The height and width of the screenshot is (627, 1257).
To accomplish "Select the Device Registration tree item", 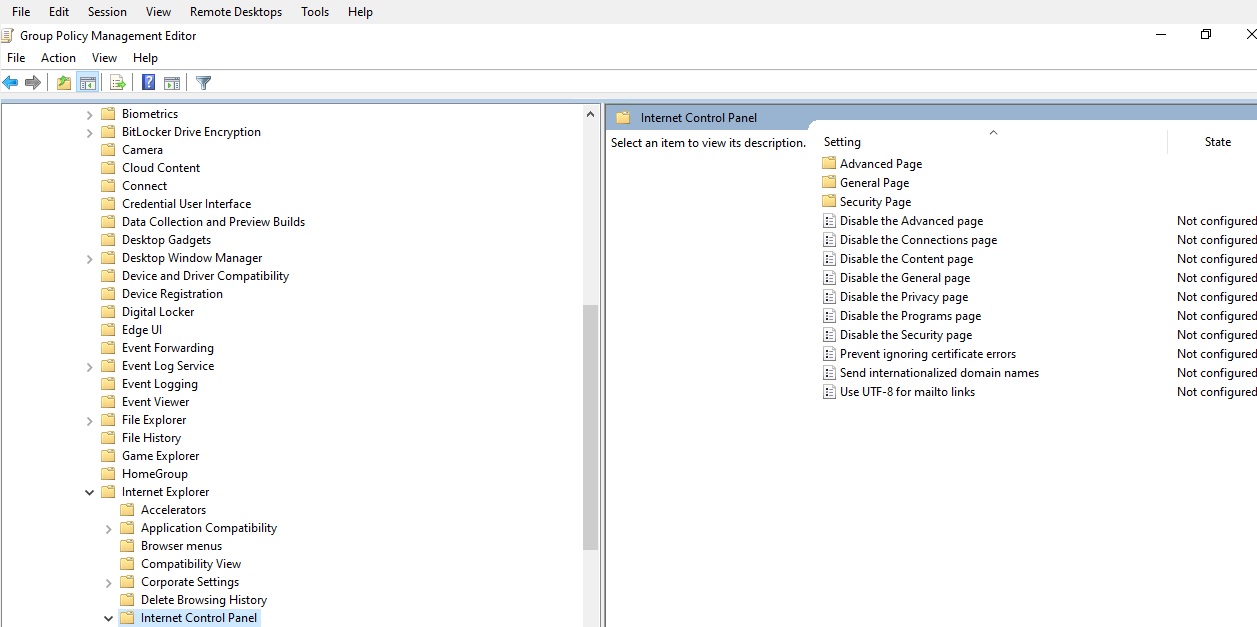I will [172, 294].
